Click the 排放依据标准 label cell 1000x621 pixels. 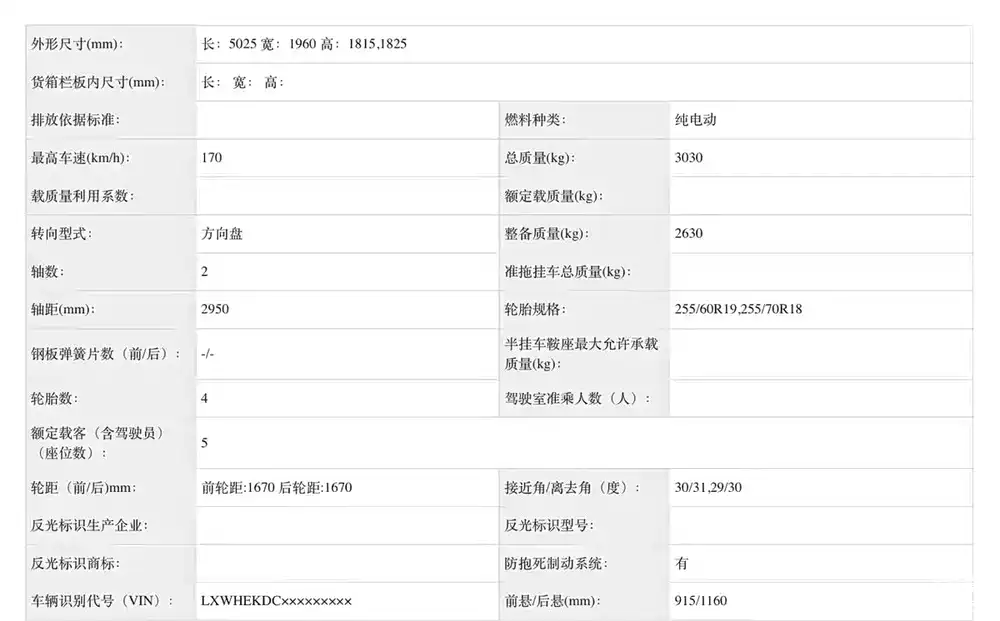(x=76, y=120)
